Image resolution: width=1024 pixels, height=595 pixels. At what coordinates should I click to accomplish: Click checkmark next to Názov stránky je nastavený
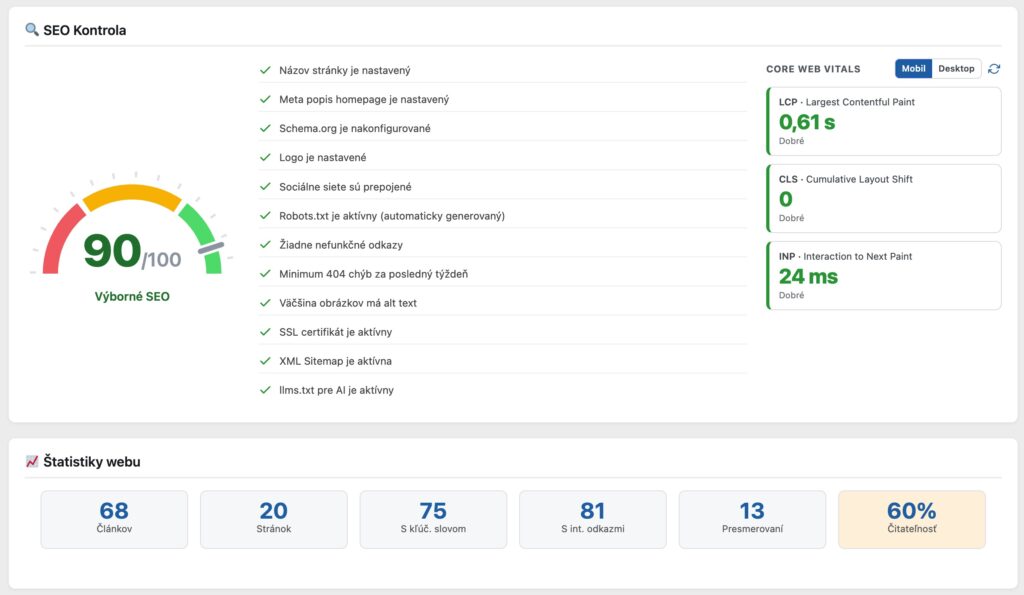coord(265,70)
